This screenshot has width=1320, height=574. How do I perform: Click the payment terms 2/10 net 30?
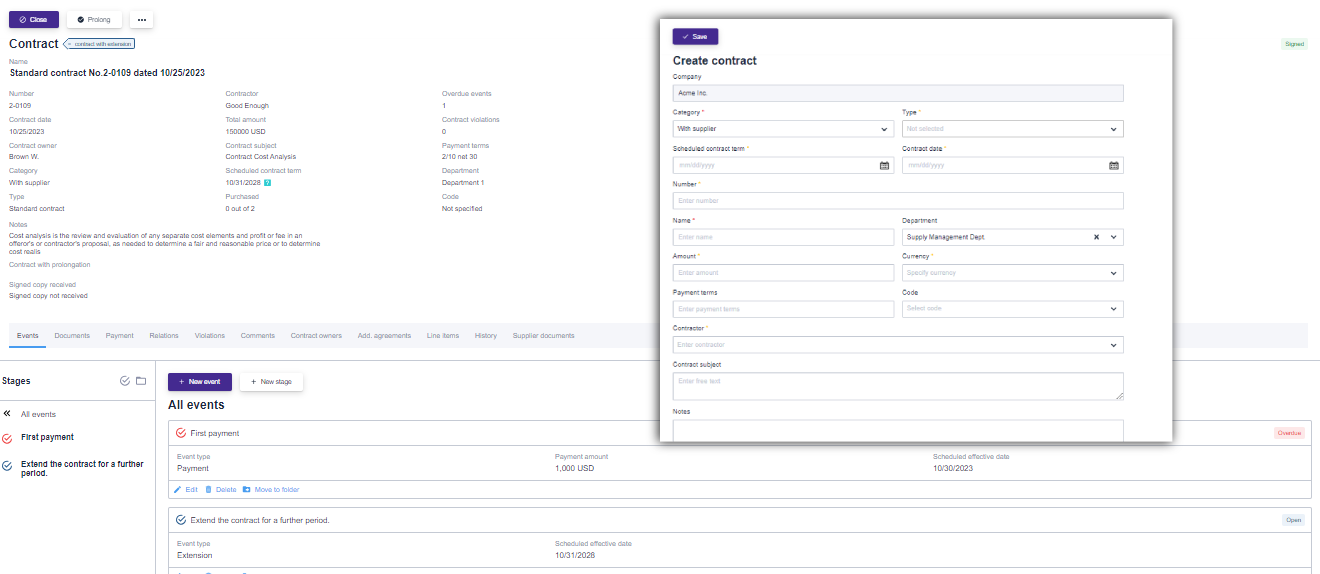point(459,157)
